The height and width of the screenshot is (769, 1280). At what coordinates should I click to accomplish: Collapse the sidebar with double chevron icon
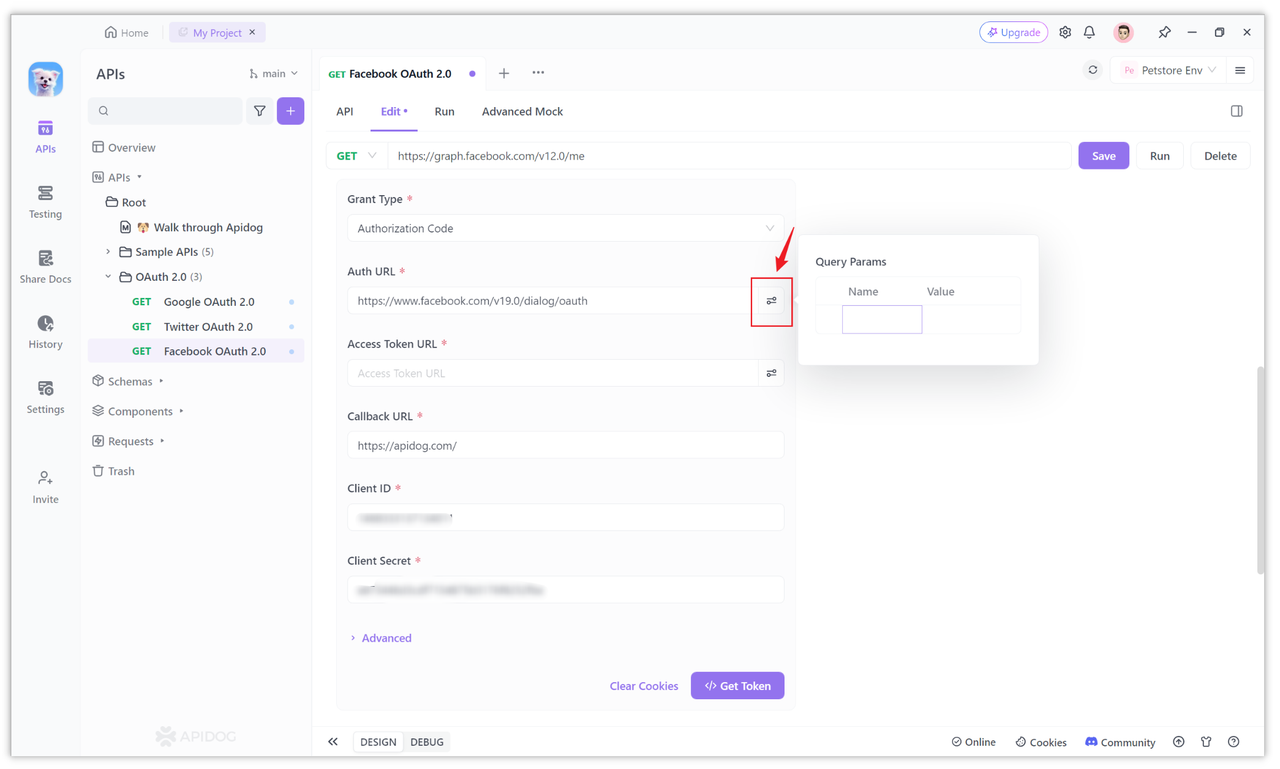tap(333, 742)
